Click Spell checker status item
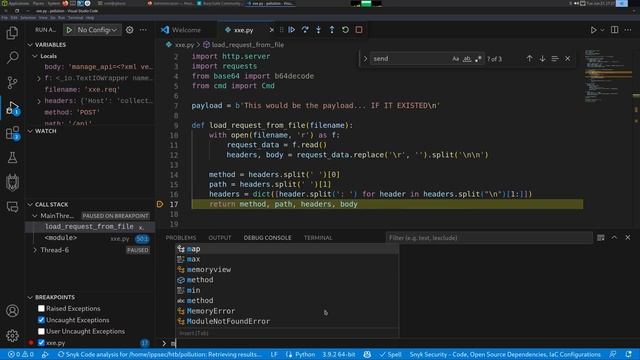640x360 pixels. (391, 354)
